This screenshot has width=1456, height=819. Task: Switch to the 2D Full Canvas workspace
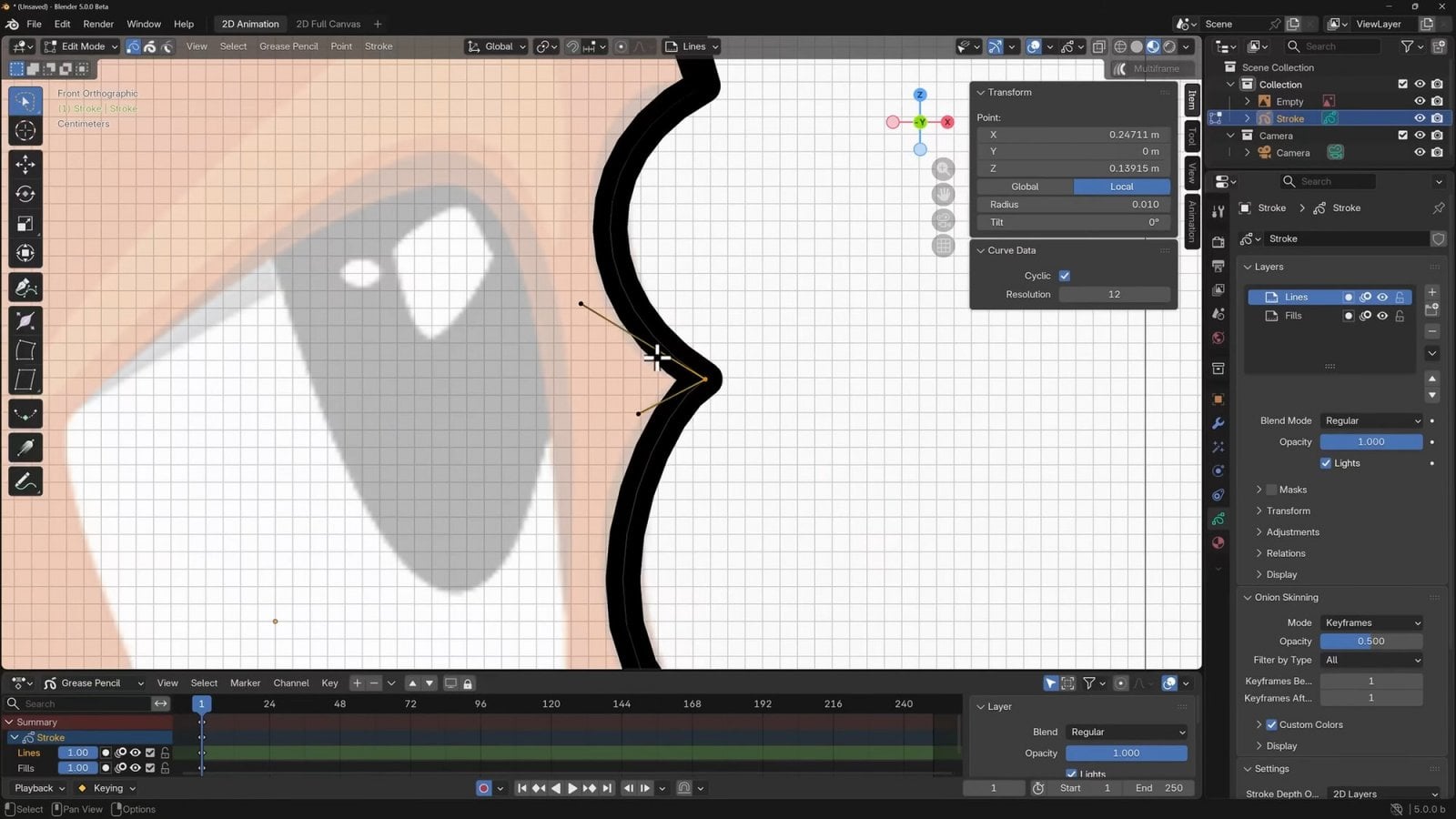tap(328, 24)
